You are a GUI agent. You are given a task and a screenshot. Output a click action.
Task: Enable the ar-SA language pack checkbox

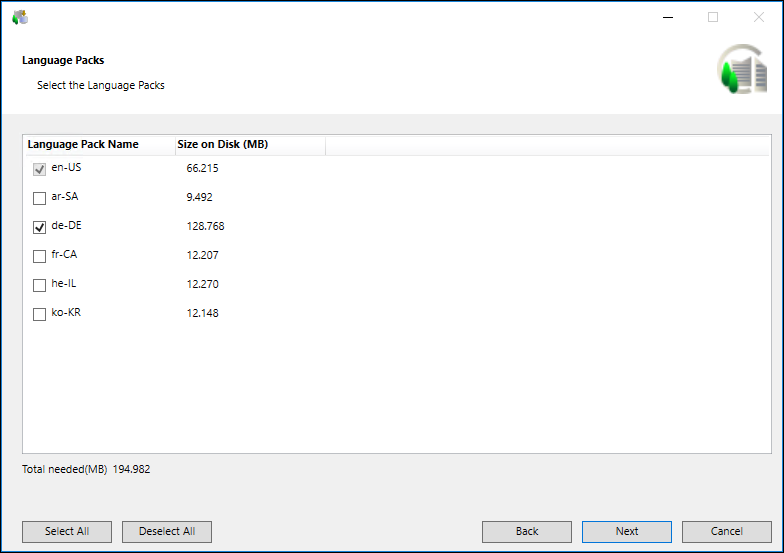coord(40,198)
